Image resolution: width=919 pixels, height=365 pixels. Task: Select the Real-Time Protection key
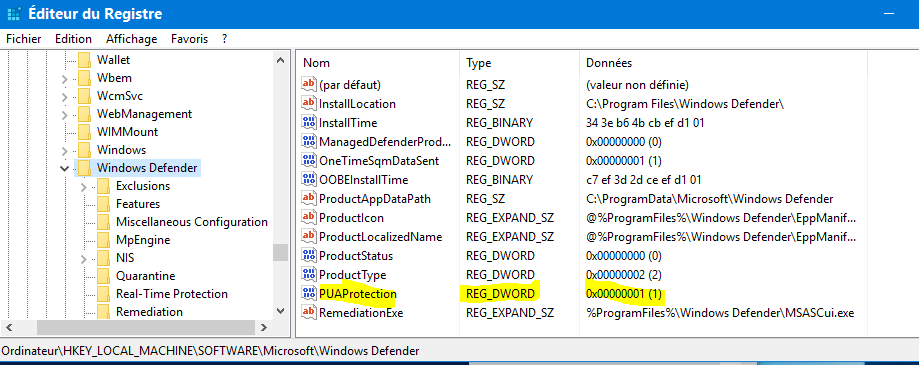172,294
